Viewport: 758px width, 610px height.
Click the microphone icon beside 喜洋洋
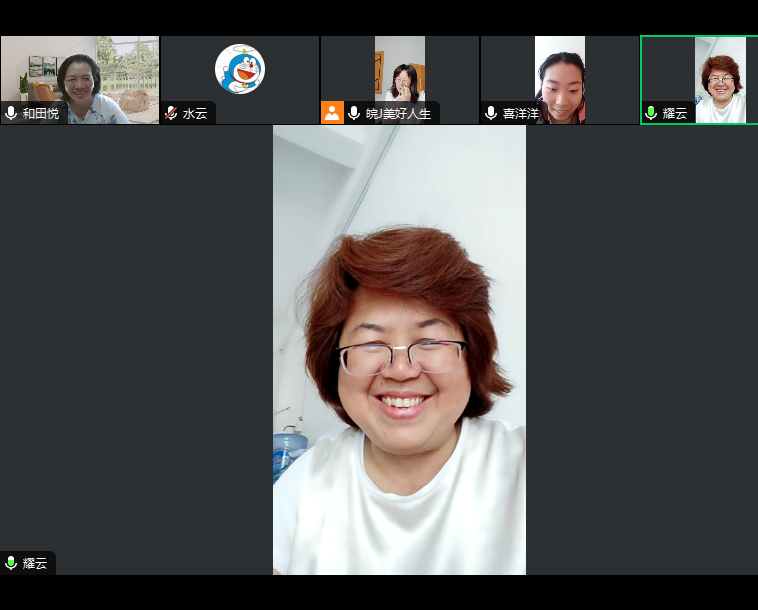coord(491,114)
